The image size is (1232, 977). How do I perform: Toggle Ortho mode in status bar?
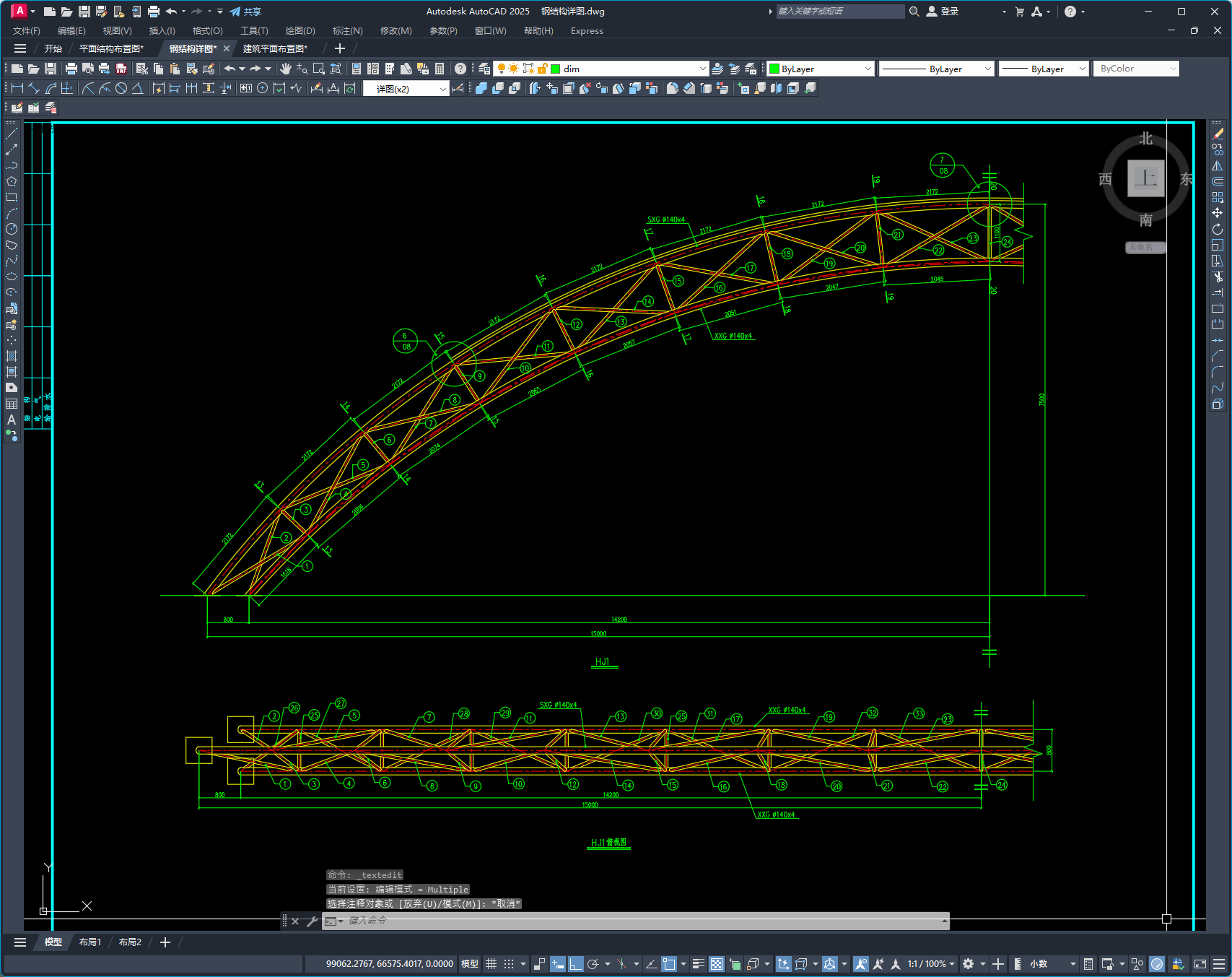click(575, 964)
